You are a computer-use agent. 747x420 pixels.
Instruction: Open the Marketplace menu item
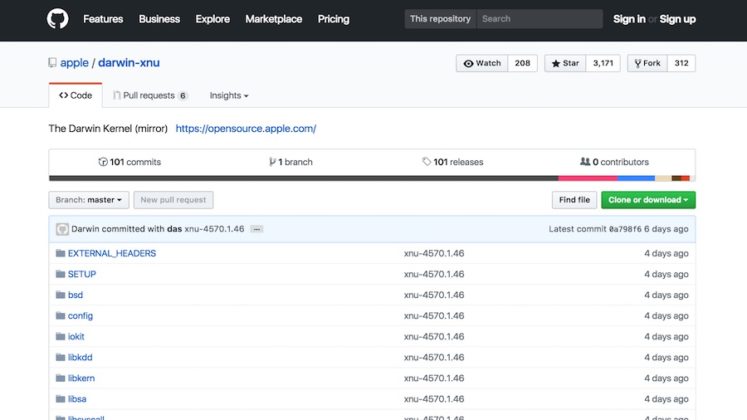[273, 19]
